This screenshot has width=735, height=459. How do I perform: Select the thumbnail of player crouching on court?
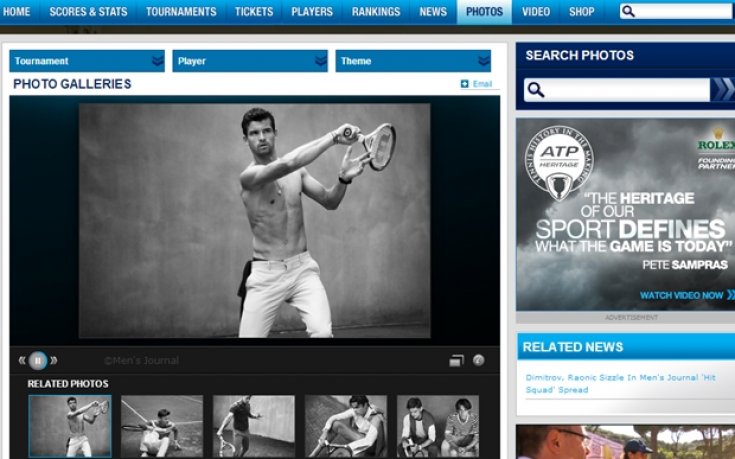pos(162,426)
